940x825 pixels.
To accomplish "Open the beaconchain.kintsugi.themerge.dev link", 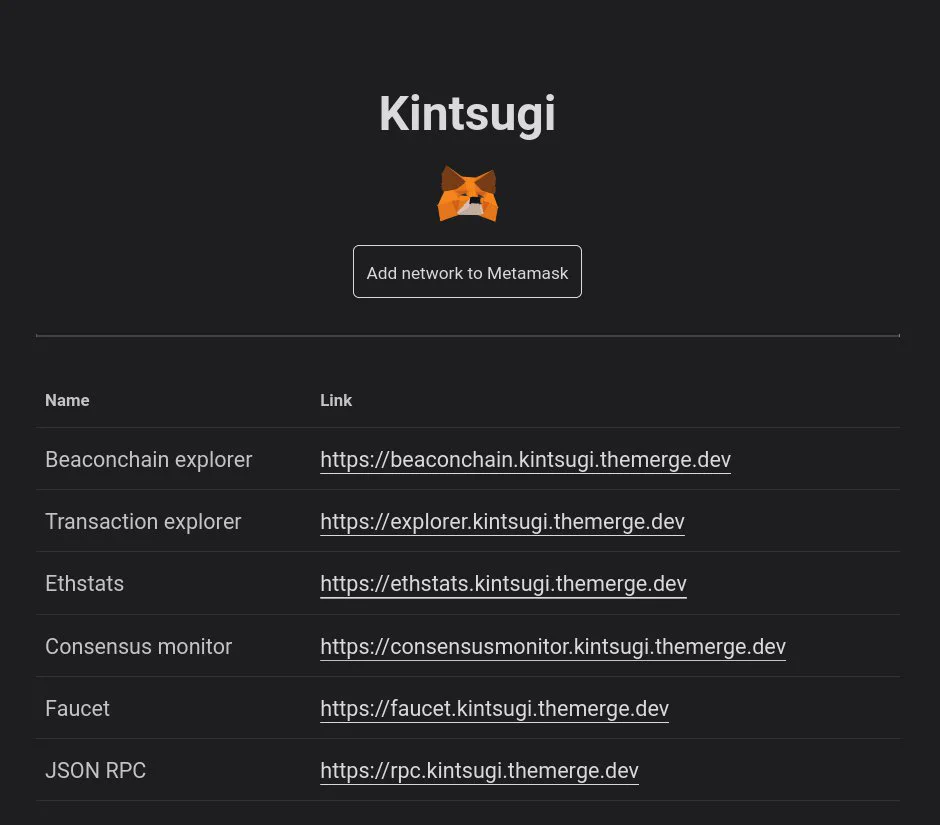I will click(525, 460).
